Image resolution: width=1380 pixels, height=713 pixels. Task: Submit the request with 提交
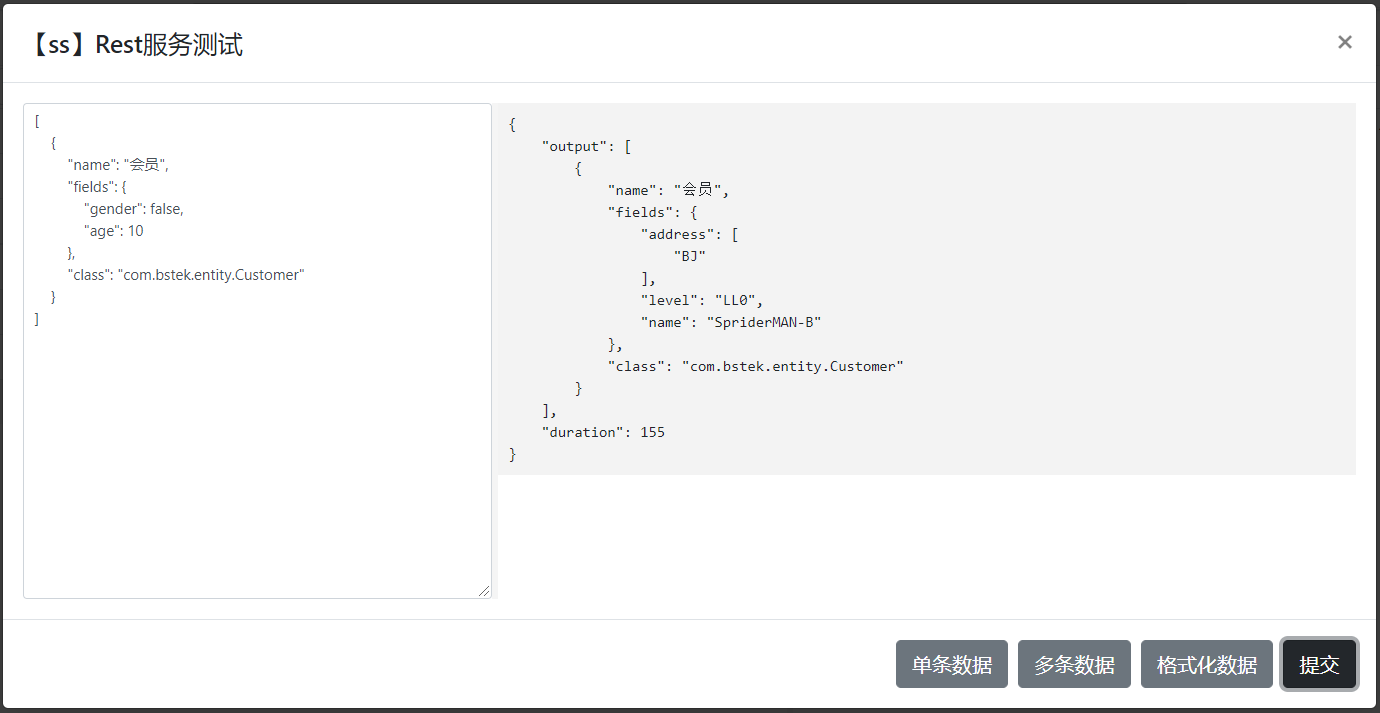(x=1318, y=665)
